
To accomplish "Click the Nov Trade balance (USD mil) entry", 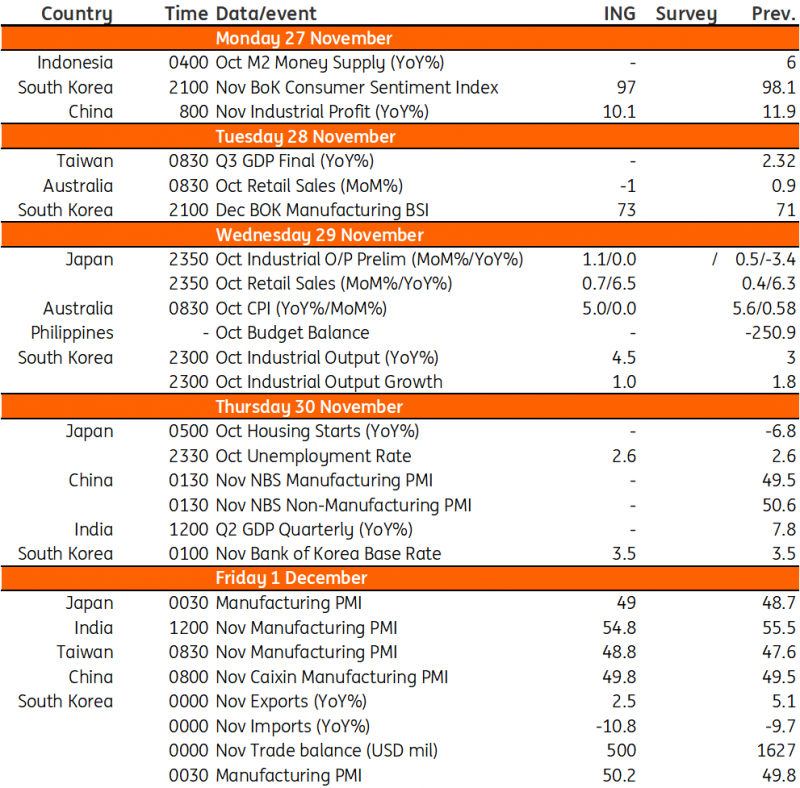I will tap(326, 751).
